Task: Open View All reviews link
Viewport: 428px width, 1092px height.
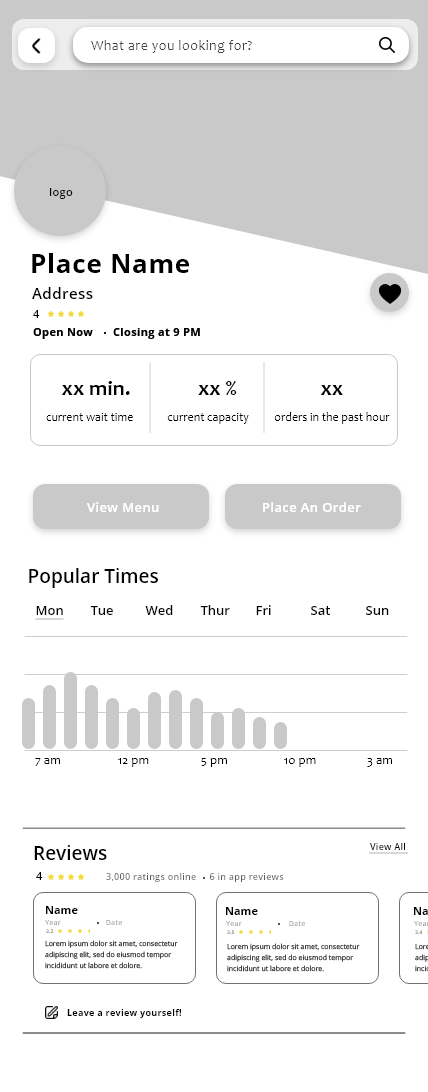Action: click(x=388, y=847)
